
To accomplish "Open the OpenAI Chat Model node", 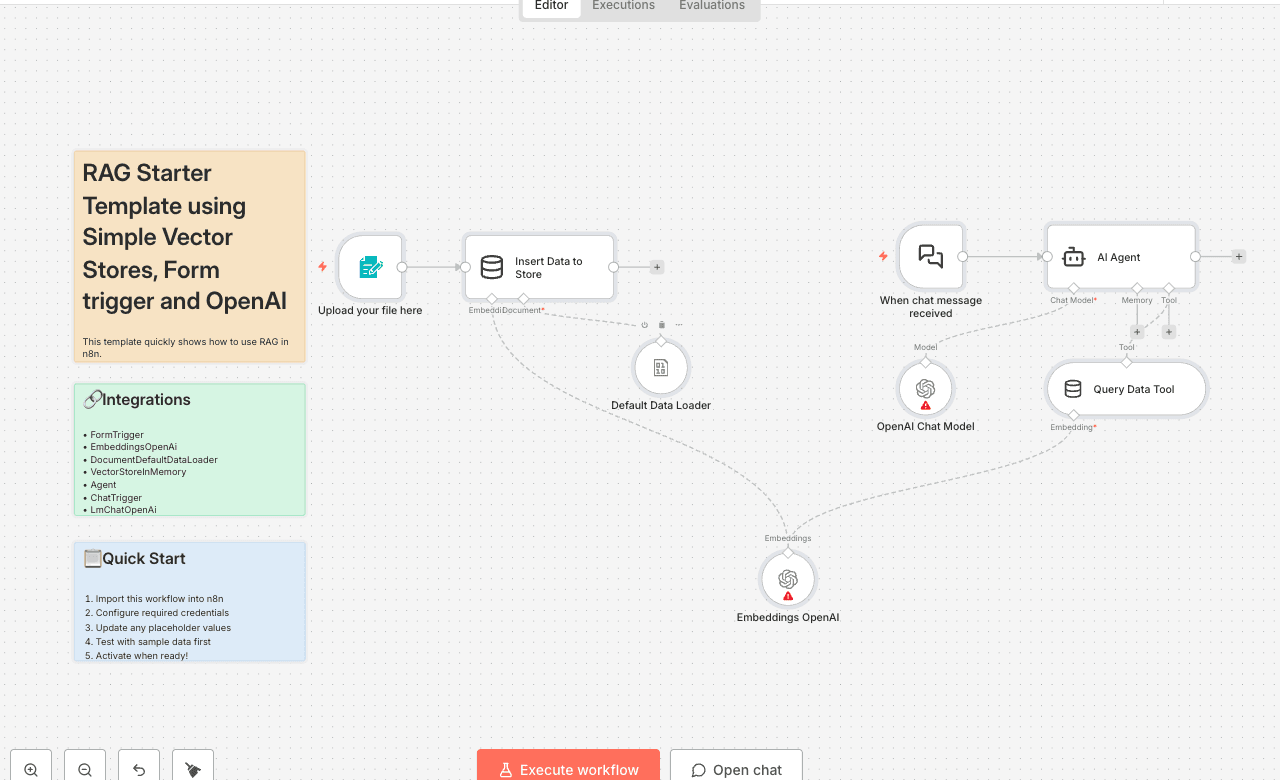I will tap(925, 389).
